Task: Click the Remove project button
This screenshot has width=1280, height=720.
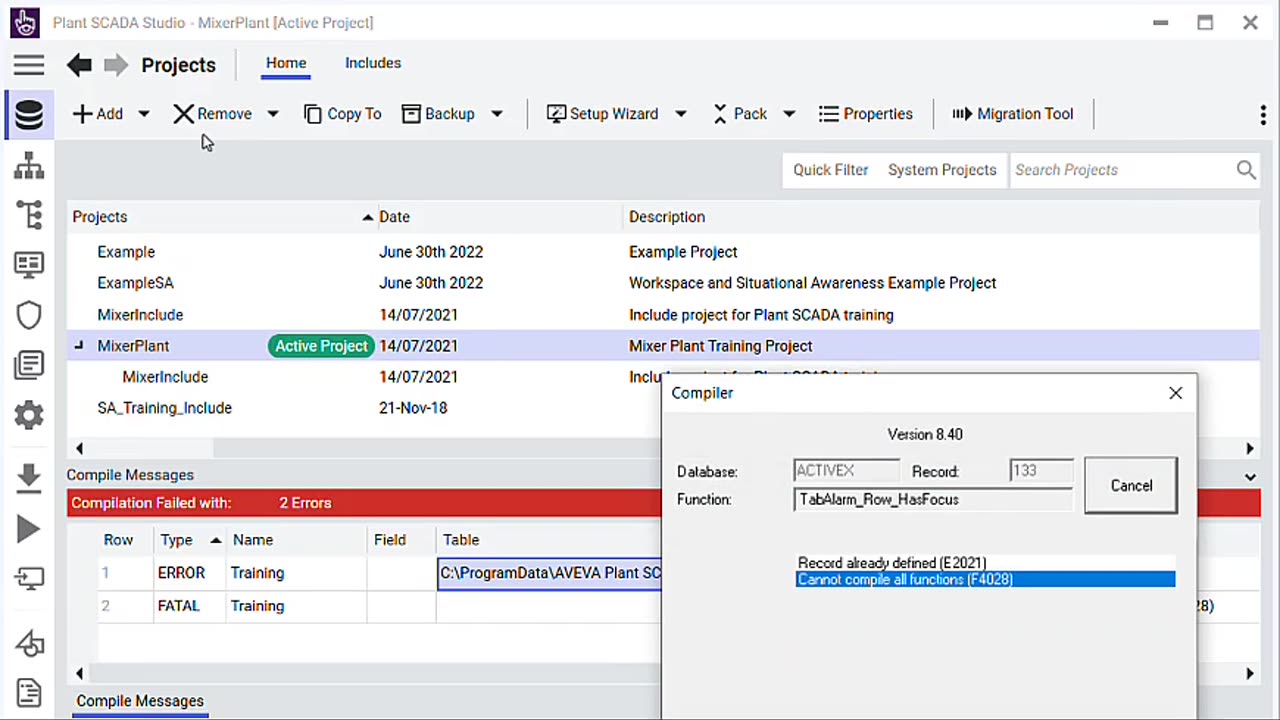Action: coord(212,114)
